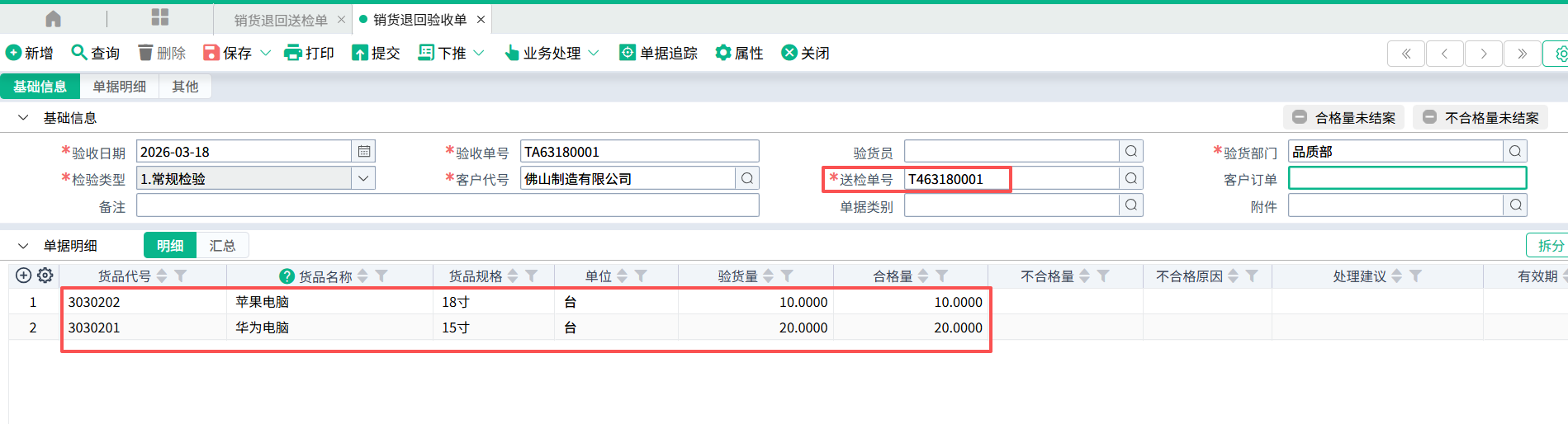Screen dimensions: 1568x424
Task: Collapse the 基础信息 section
Action: [23, 118]
